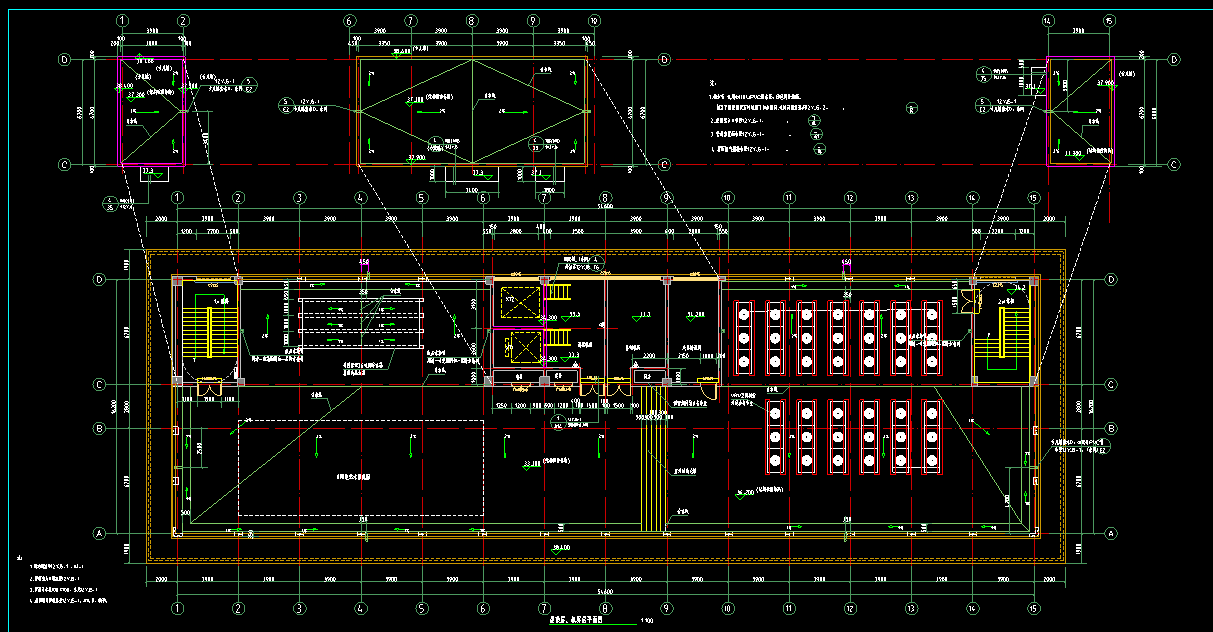Select the 51600 overall dimension at the bottom
This screenshot has height=632, width=1213.
pos(604,593)
